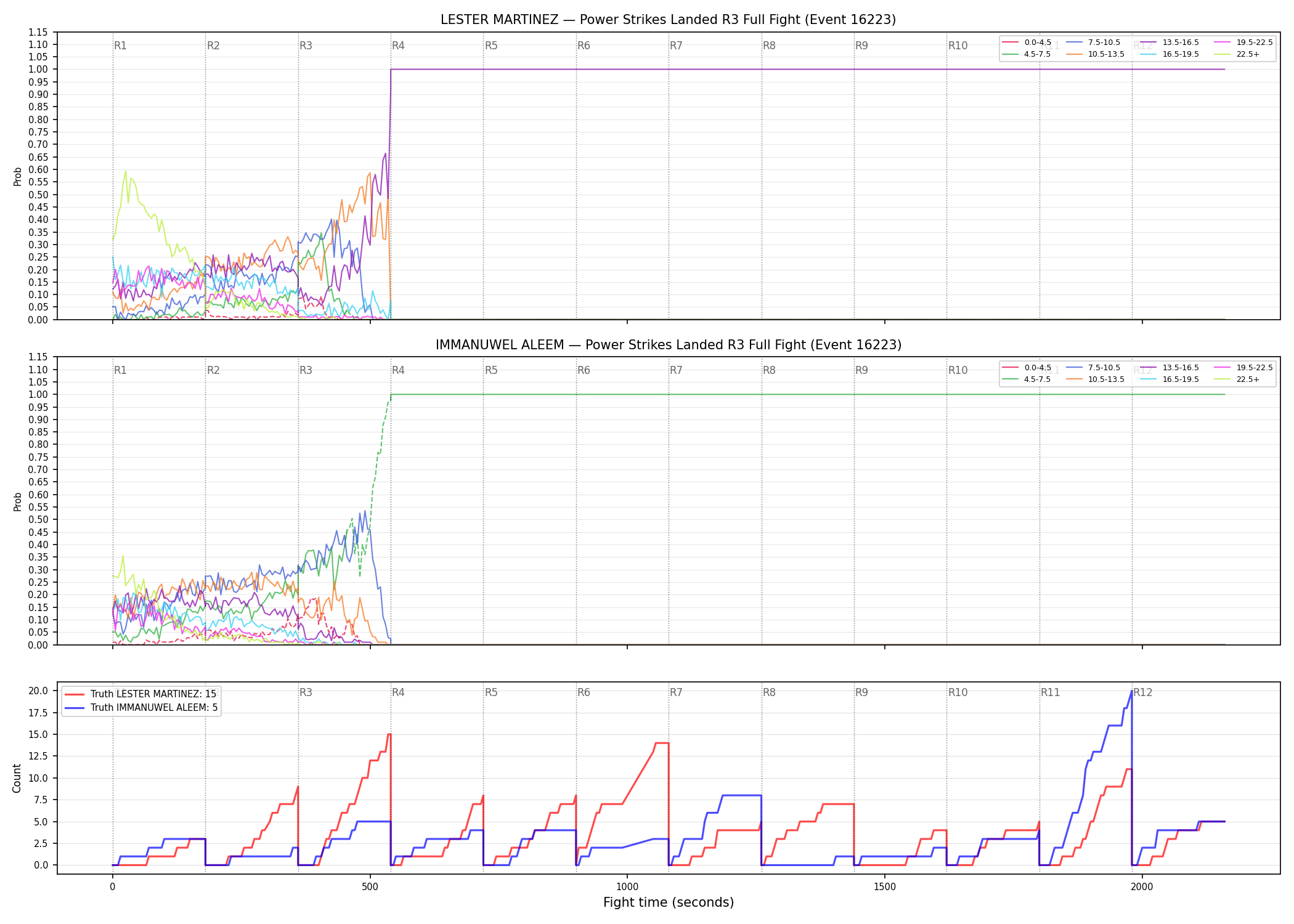
Task: Click R10 marker in the Count chart
Action: (x=958, y=692)
